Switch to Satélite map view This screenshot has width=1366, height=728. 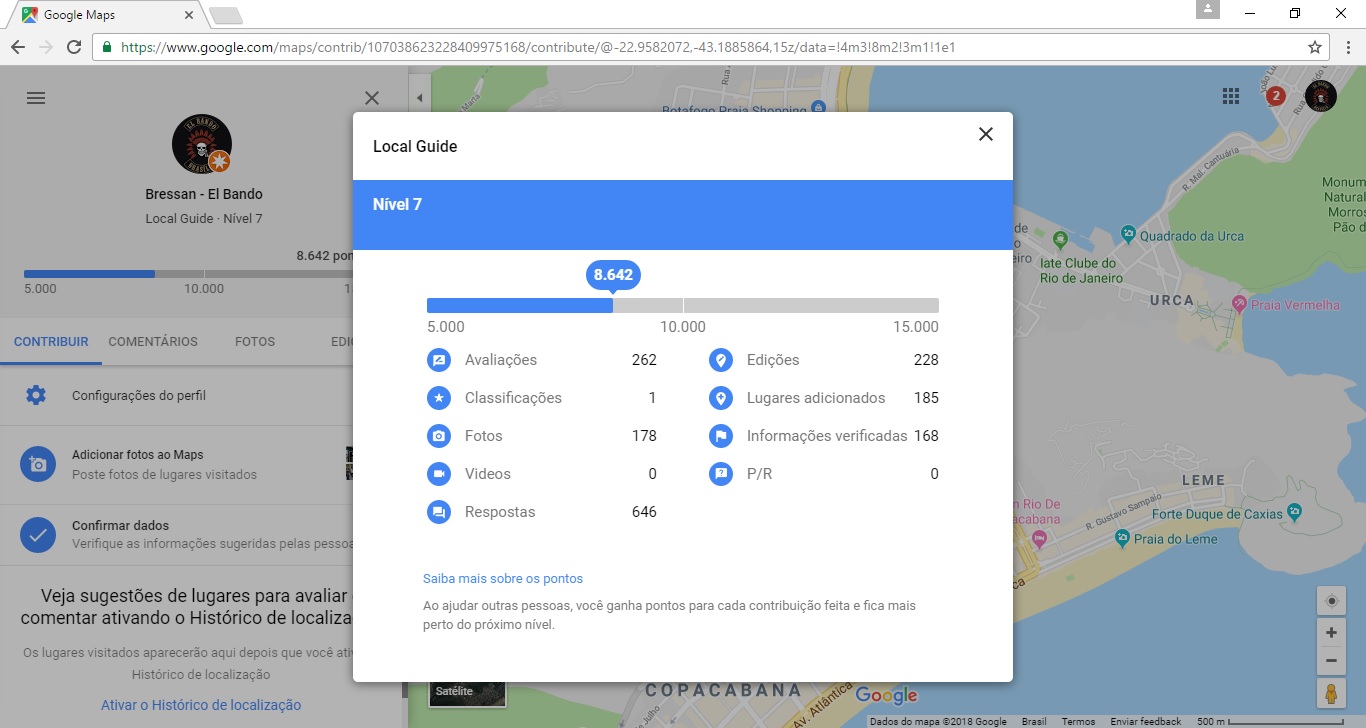click(x=467, y=694)
